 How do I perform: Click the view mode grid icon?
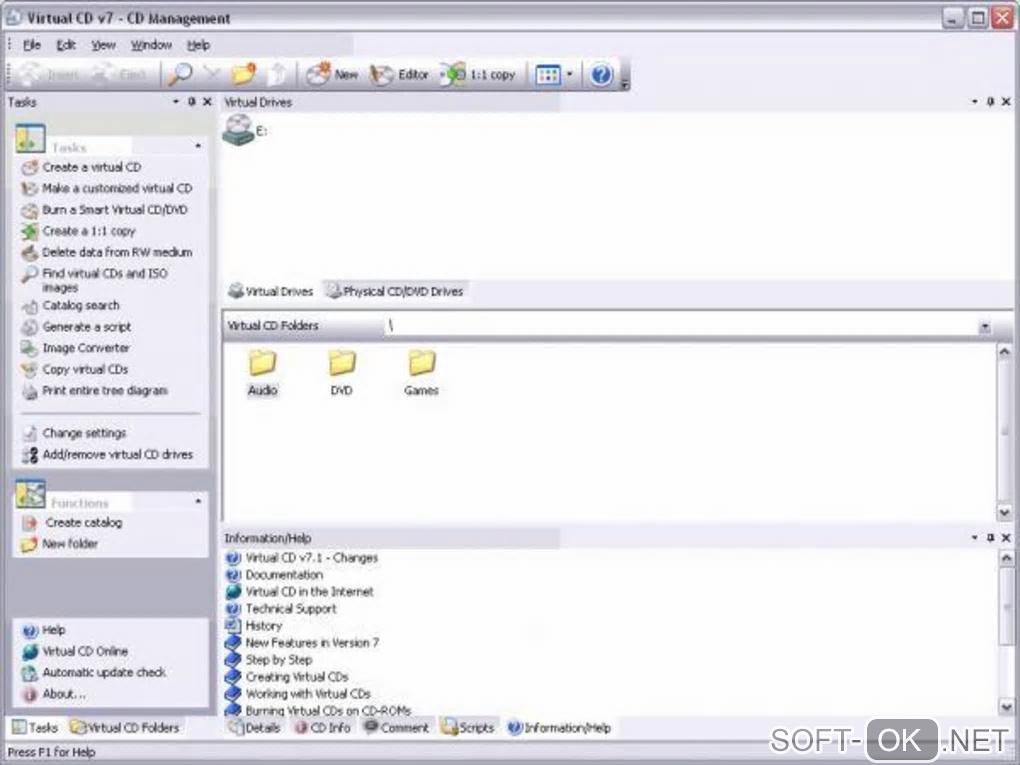(547, 75)
